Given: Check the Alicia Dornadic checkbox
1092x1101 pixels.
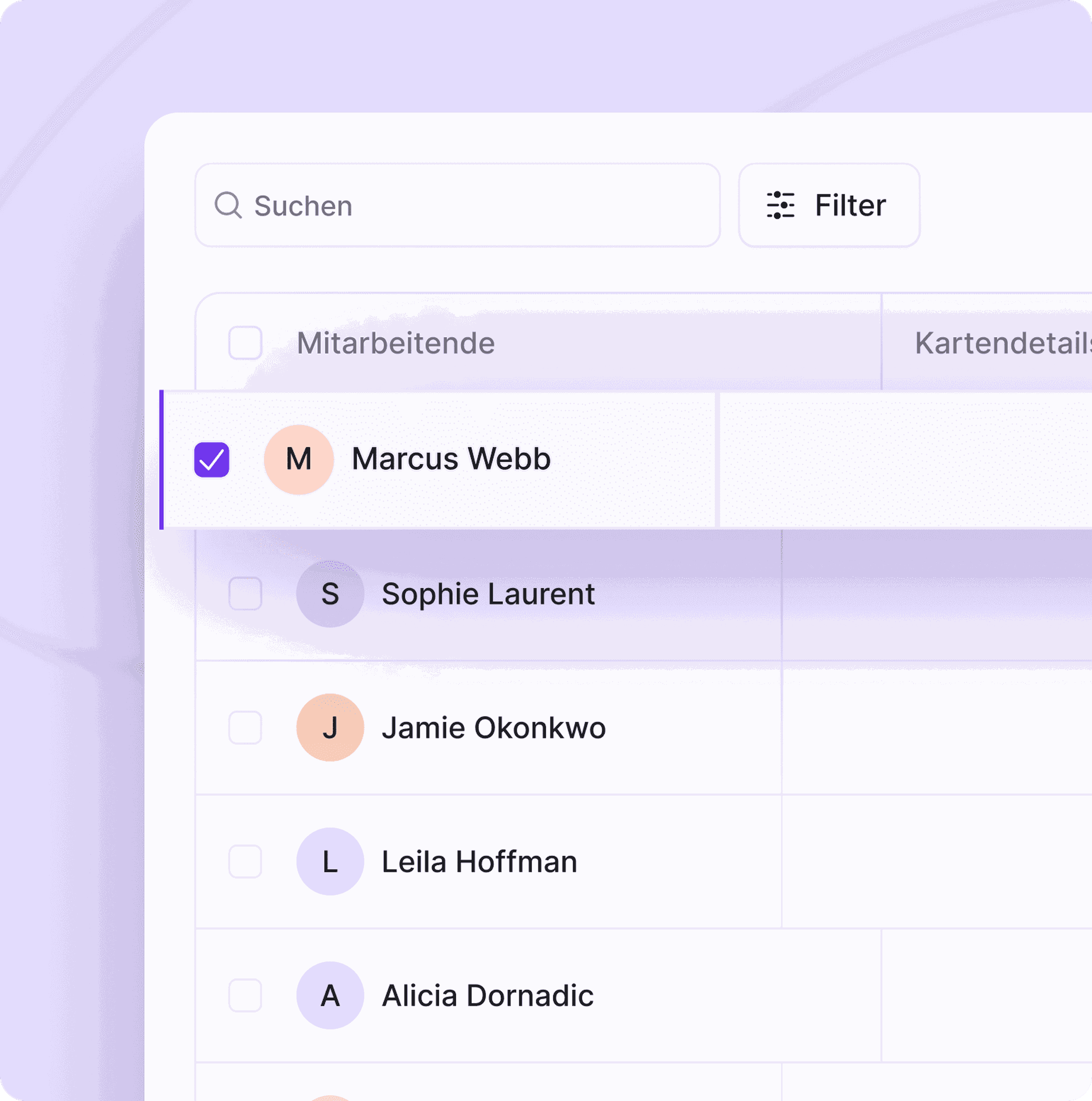Looking at the screenshot, I should pyautogui.click(x=245, y=995).
